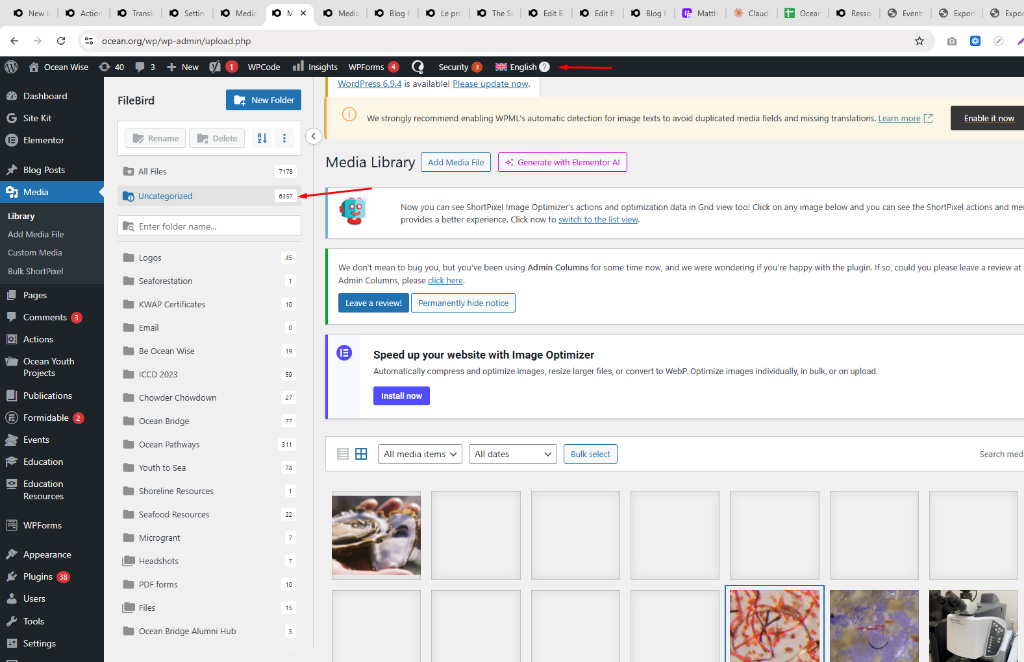Click the Install now button
1024x662 pixels.
pyautogui.click(x=402, y=396)
